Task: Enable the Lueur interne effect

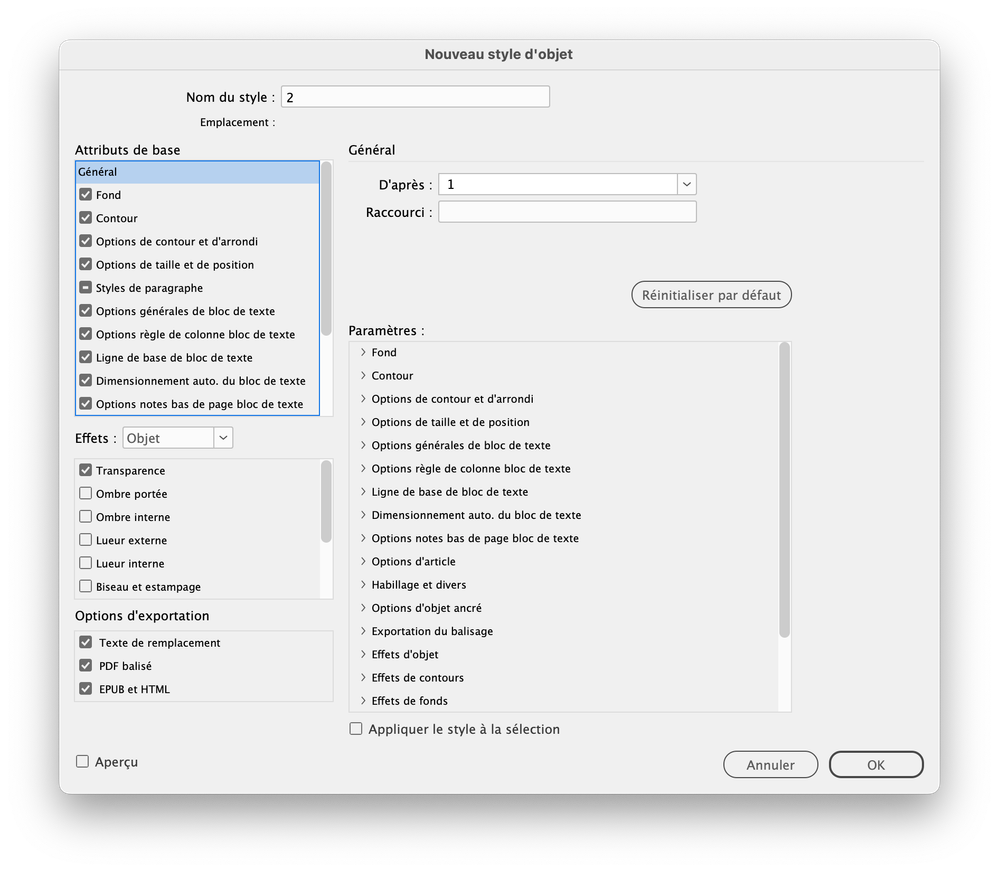Action: [x=85, y=563]
